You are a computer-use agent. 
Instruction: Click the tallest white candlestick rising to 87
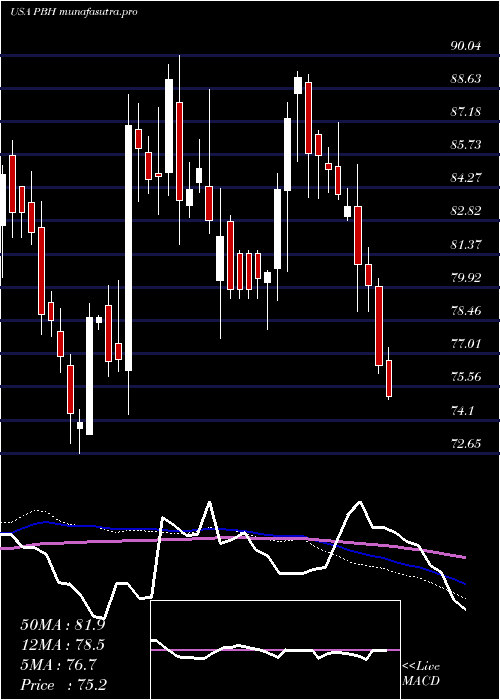coord(129,248)
